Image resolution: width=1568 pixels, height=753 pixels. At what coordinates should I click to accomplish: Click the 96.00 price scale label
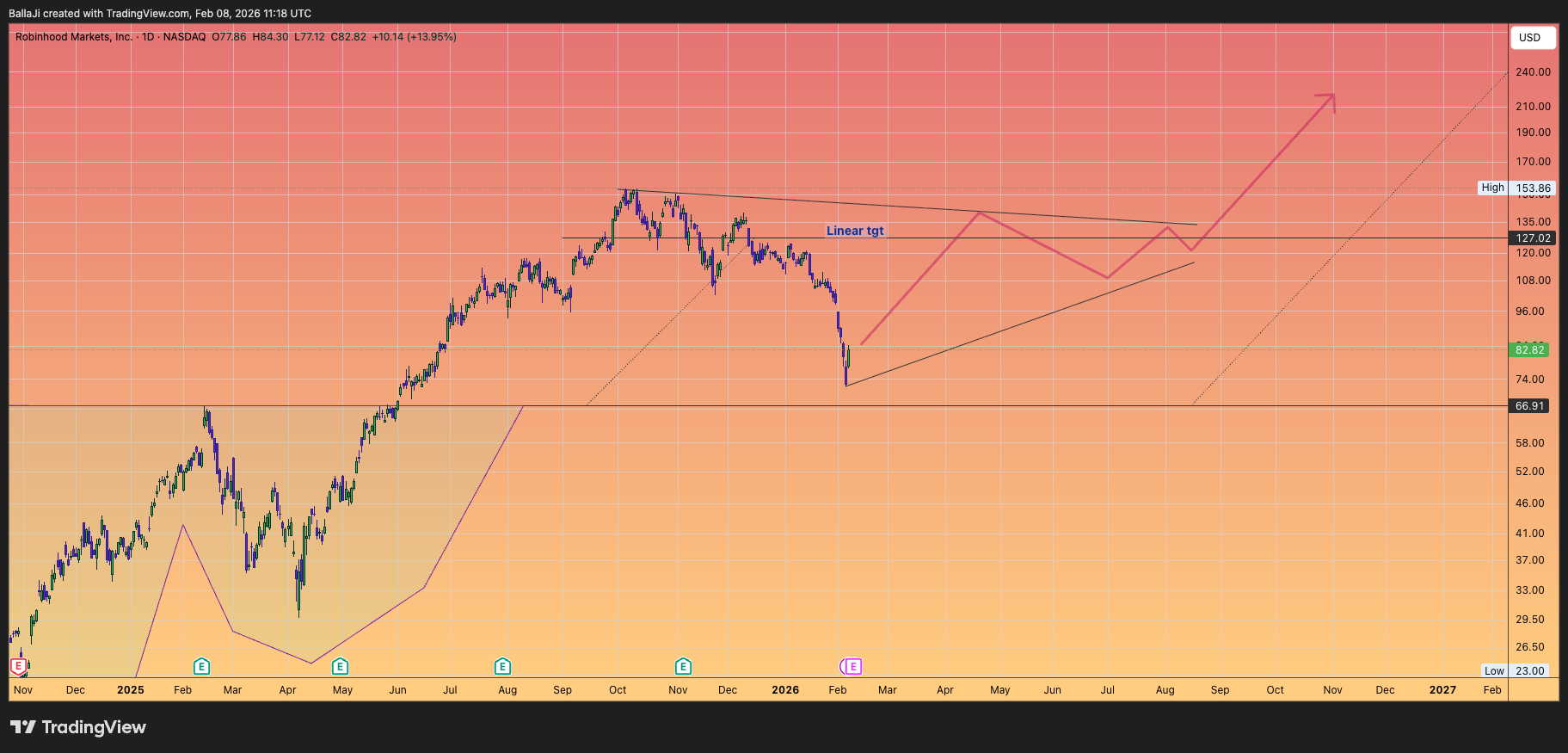pos(1530,312)
